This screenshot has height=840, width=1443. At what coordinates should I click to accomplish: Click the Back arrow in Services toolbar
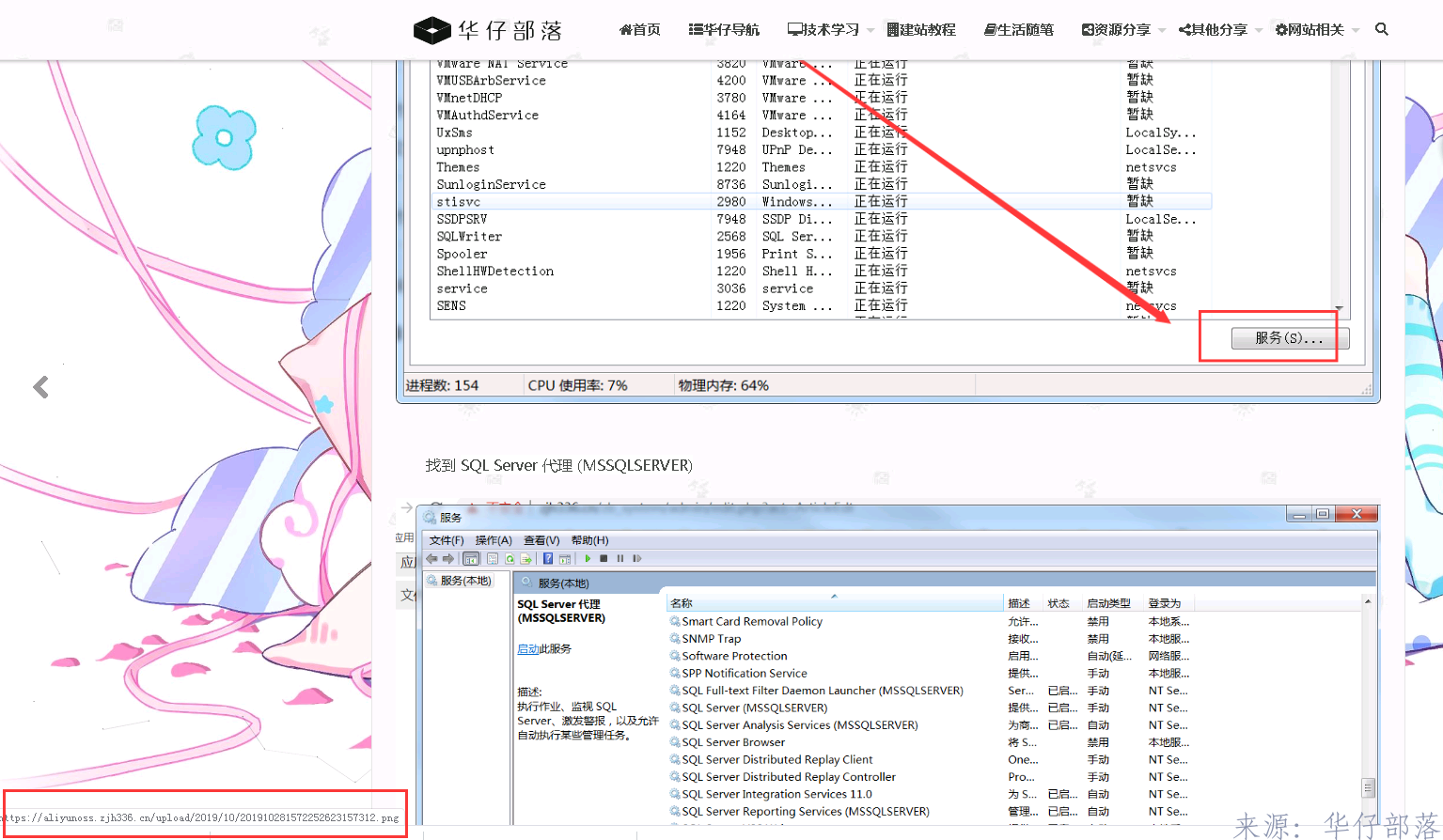[x=431, y=558]
